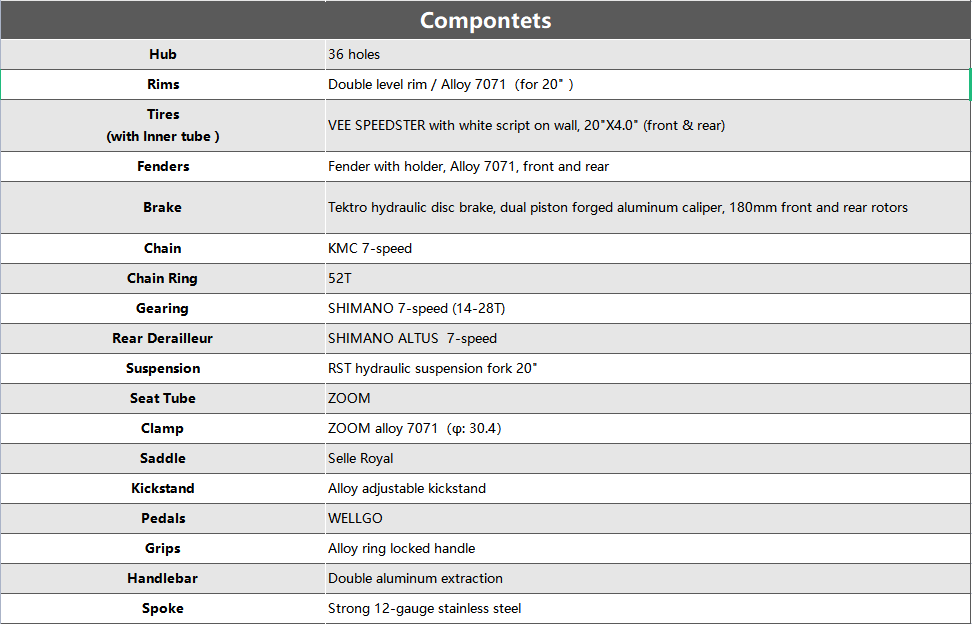Click the Selle Royal saddle cell

click(x=360, y=458)
